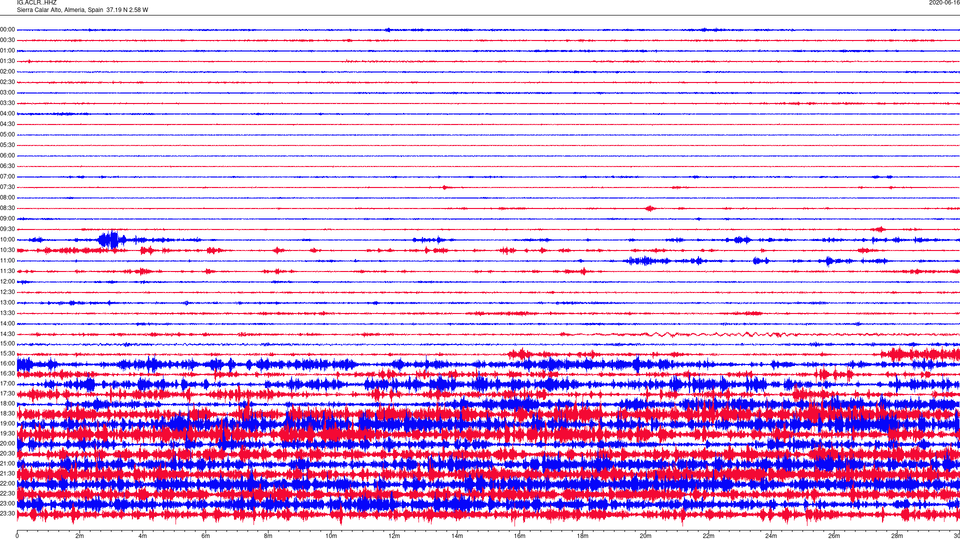Image resolution: width=960 pixels, height=540 pixels.
Task: Click the 2m tick on the minute axis
Action: tap(80, 536)
